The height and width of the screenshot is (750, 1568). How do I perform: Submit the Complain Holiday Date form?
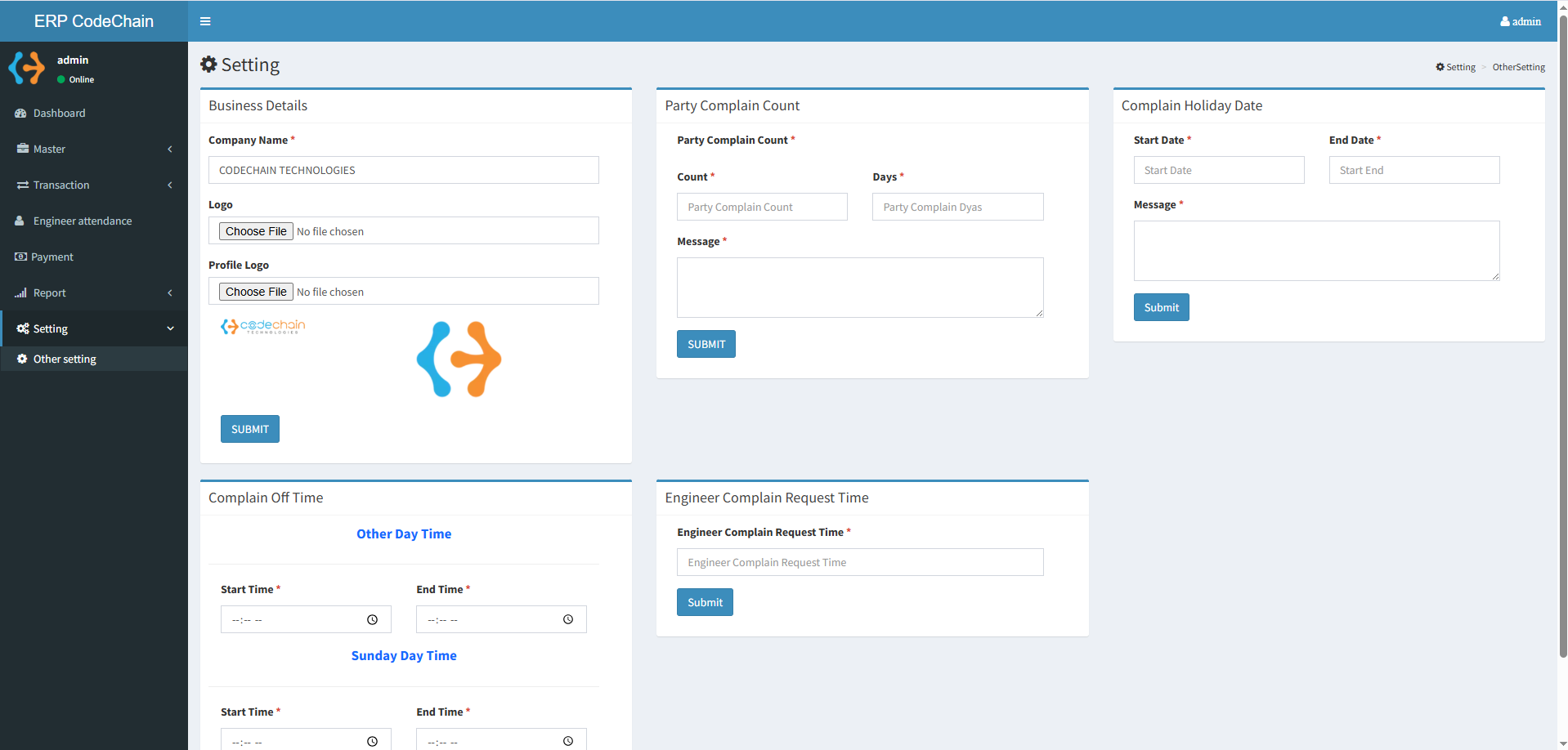tap(1161, 307)
